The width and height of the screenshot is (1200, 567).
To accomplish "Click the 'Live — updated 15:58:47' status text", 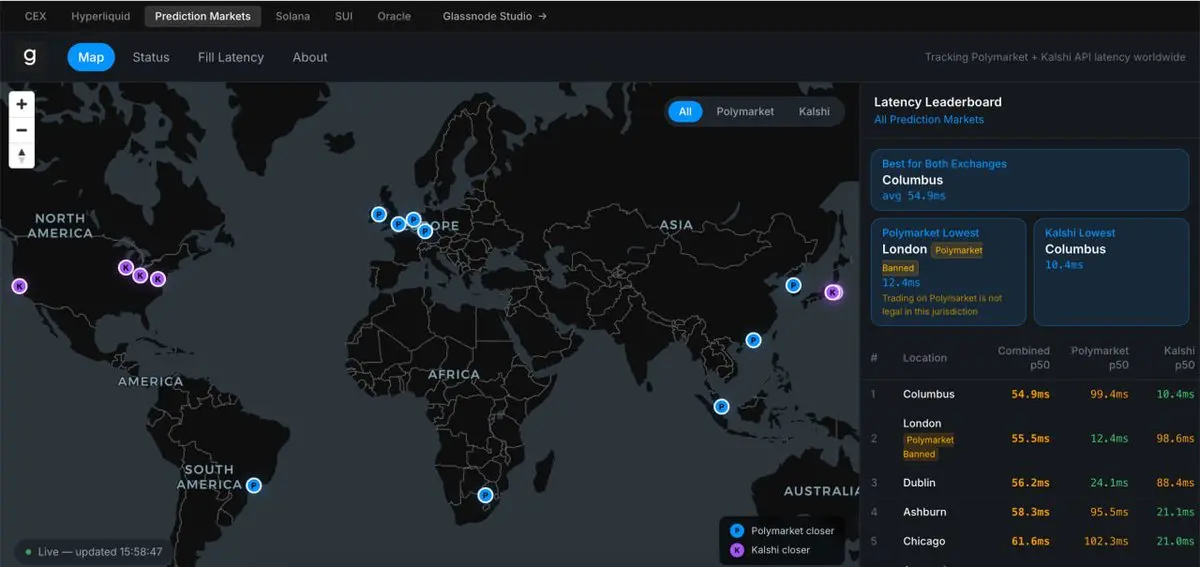I will (100, 551).
